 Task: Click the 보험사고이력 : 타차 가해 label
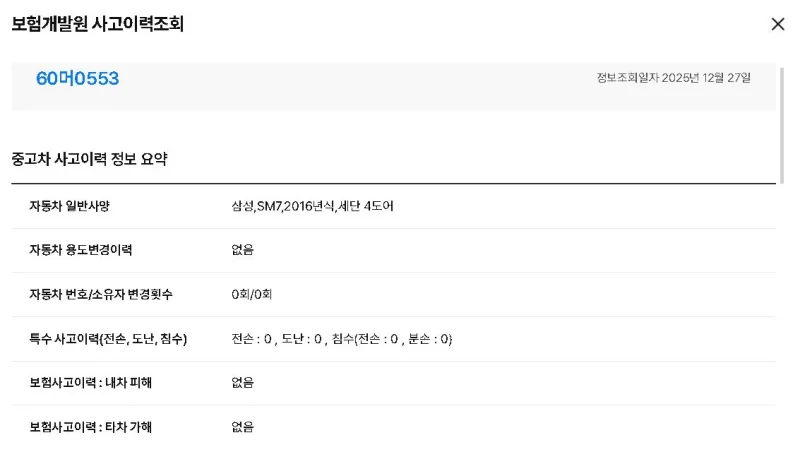point(91,427)
